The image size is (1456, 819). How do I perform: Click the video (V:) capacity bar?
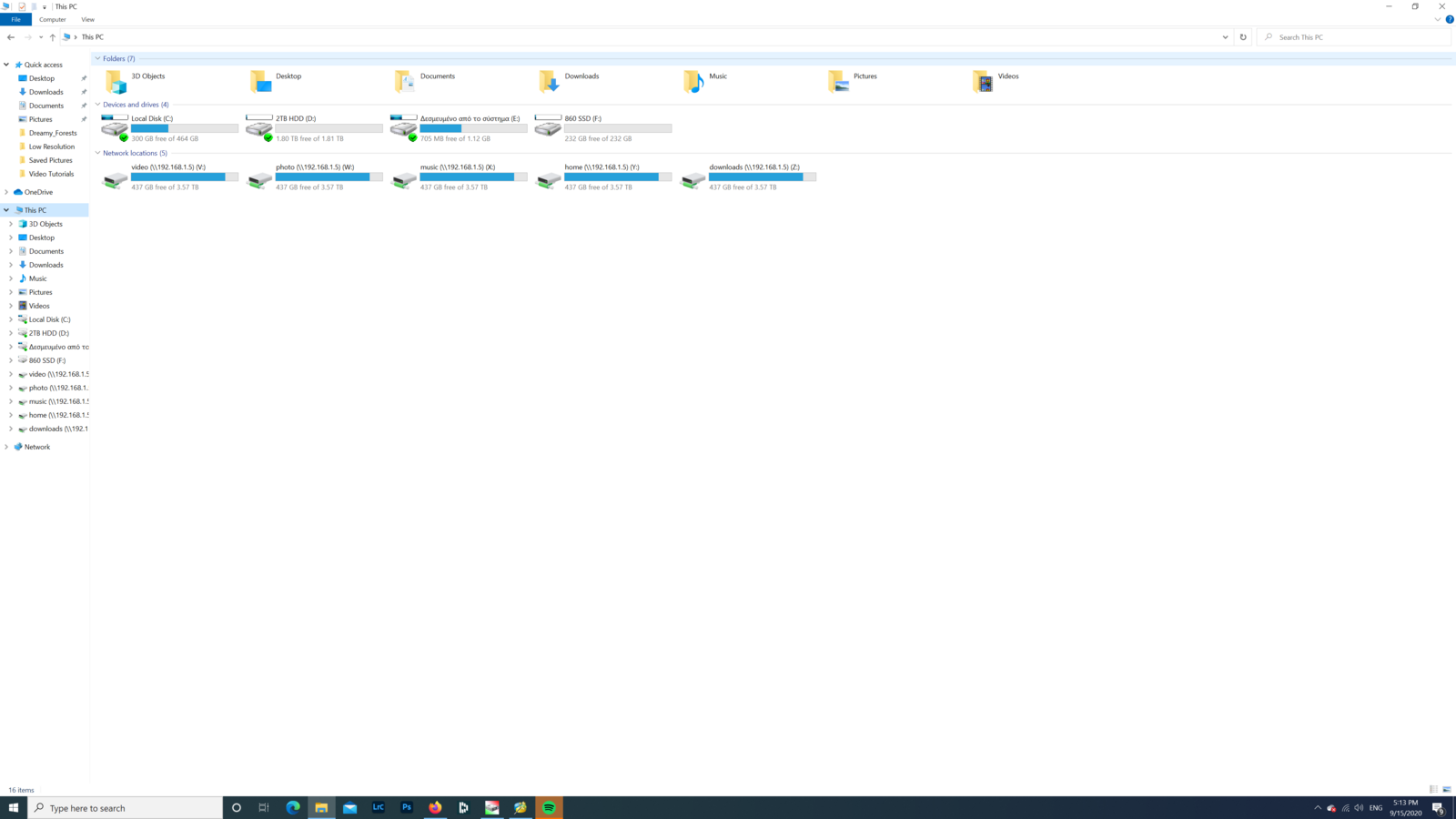[x=185, y=177]
